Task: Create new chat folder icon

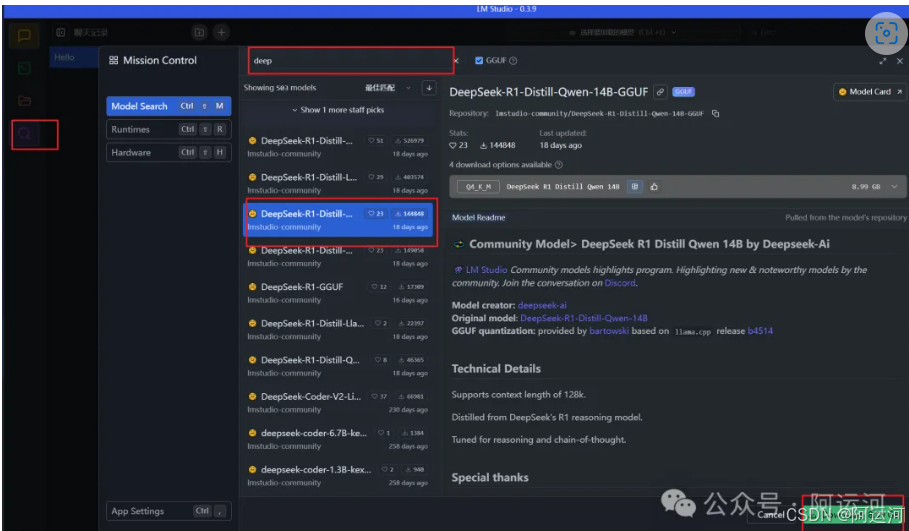Action: [199, 32]
